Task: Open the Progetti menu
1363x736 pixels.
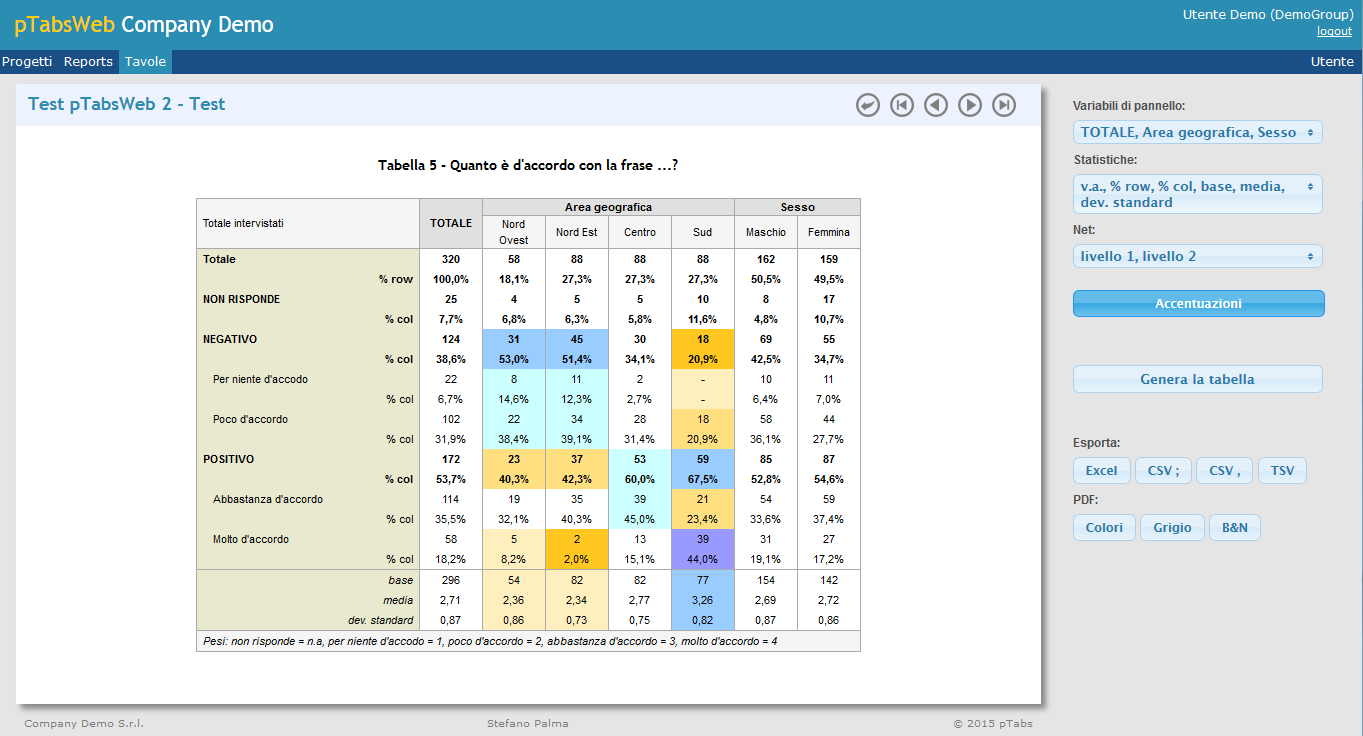Action: click(x=27, y=62)
